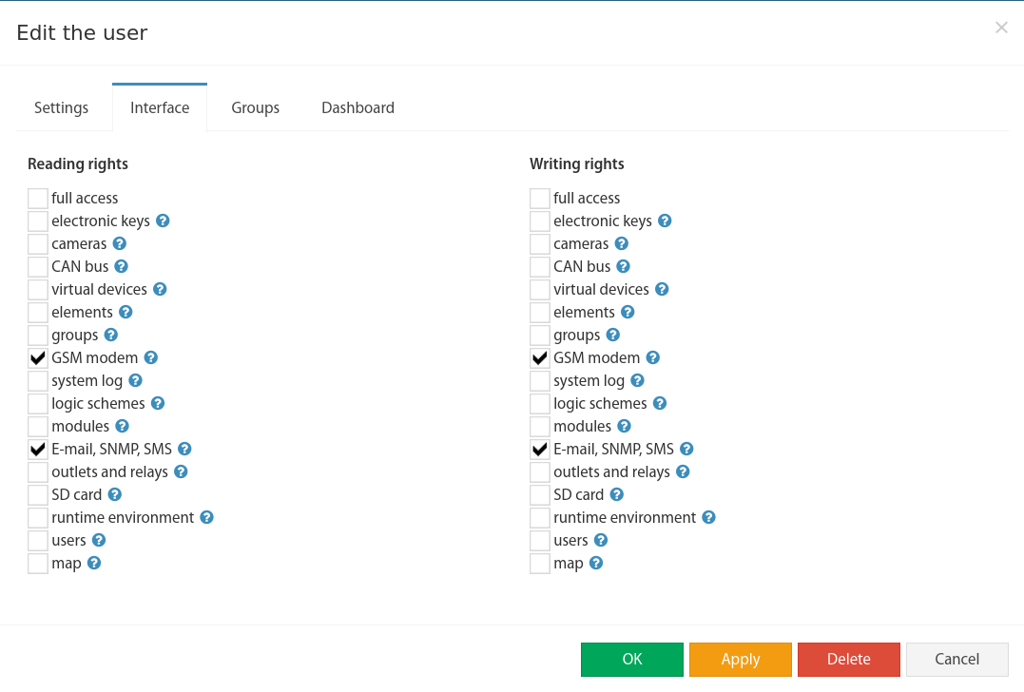This screenshot has width=1024, height=692.
Task: Check cameras checkbox under Reading rights
Action: (x=38, y=244)
